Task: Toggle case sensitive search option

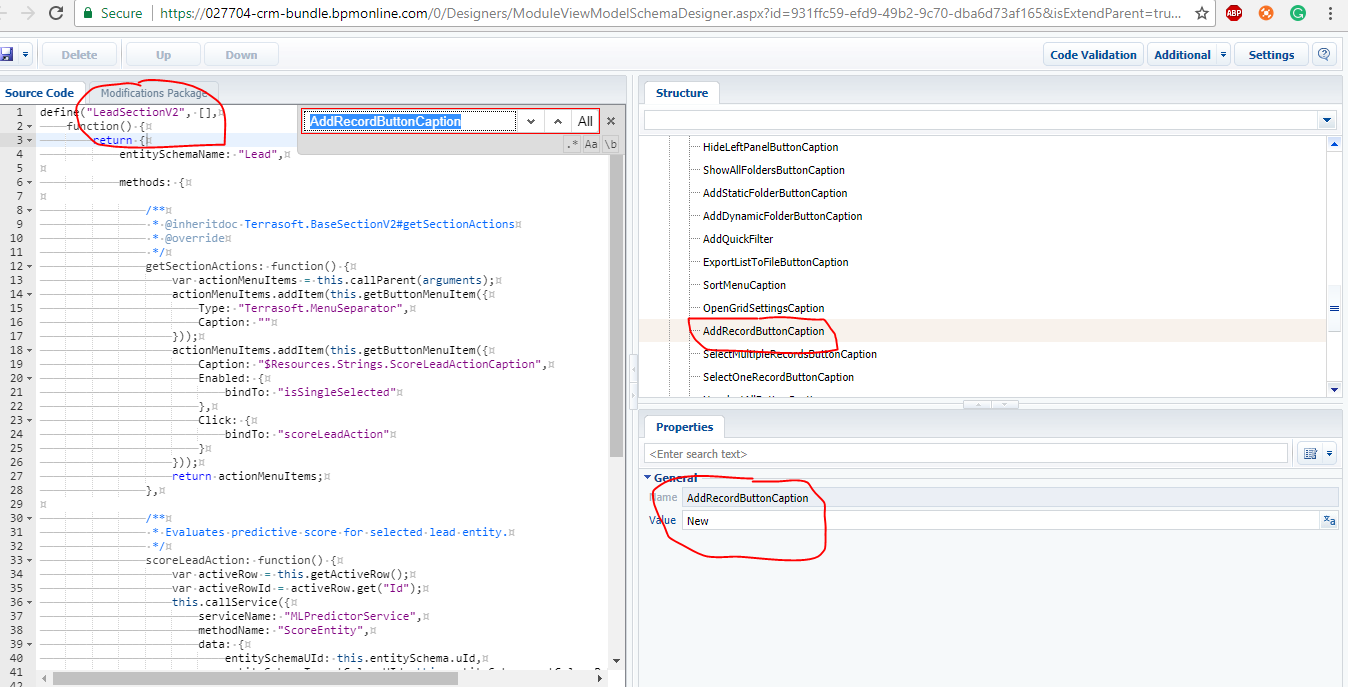Action: 591,145
